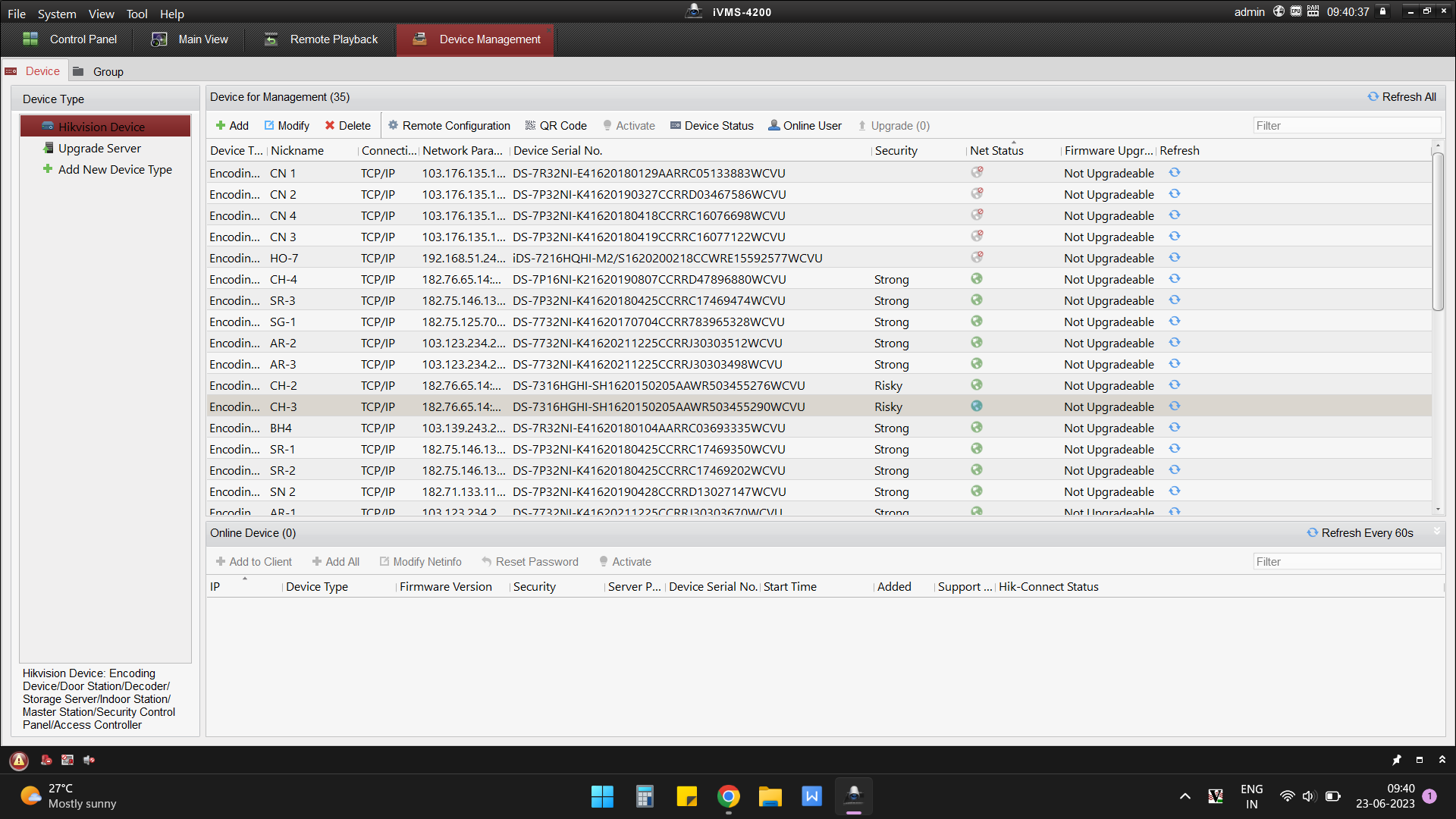This screenshot has width=1456, height=819.
Task: Show the device QR Code
Action: point(556,126)
